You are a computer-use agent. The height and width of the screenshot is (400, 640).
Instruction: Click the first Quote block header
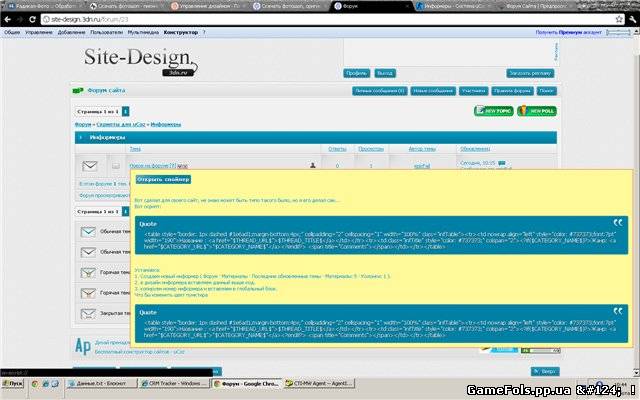[148, 224]
